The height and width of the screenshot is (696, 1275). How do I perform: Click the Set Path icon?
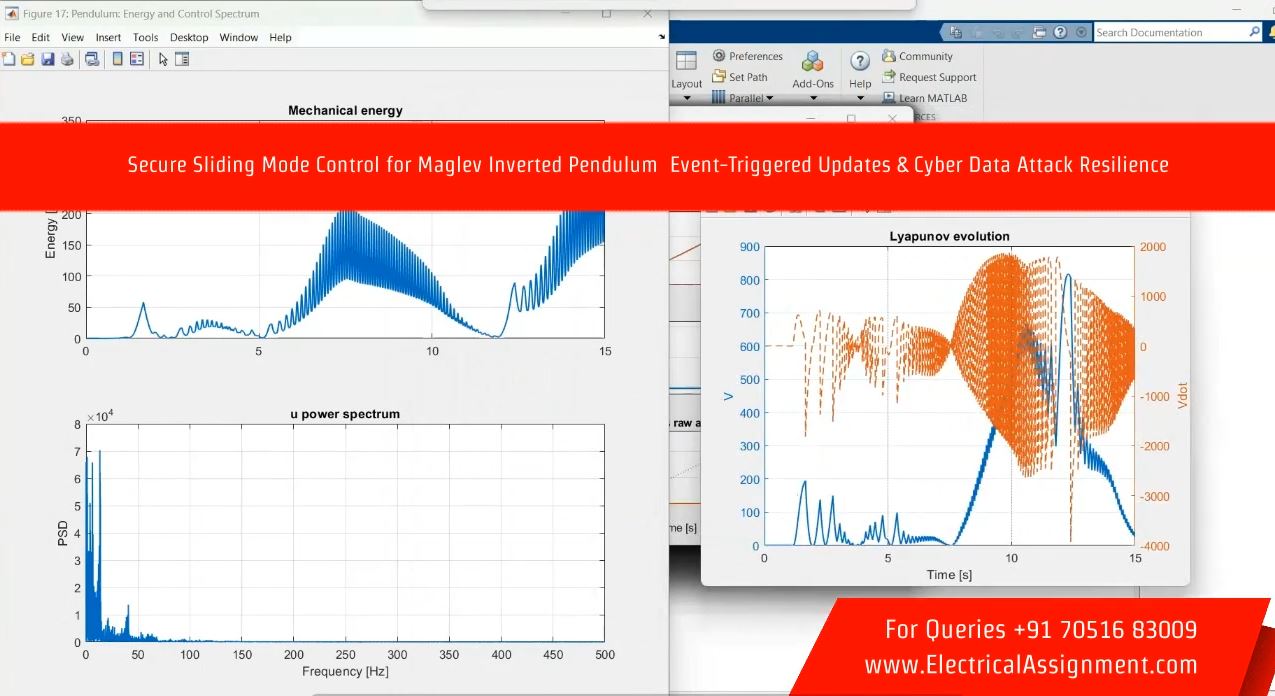coord(719,77)
